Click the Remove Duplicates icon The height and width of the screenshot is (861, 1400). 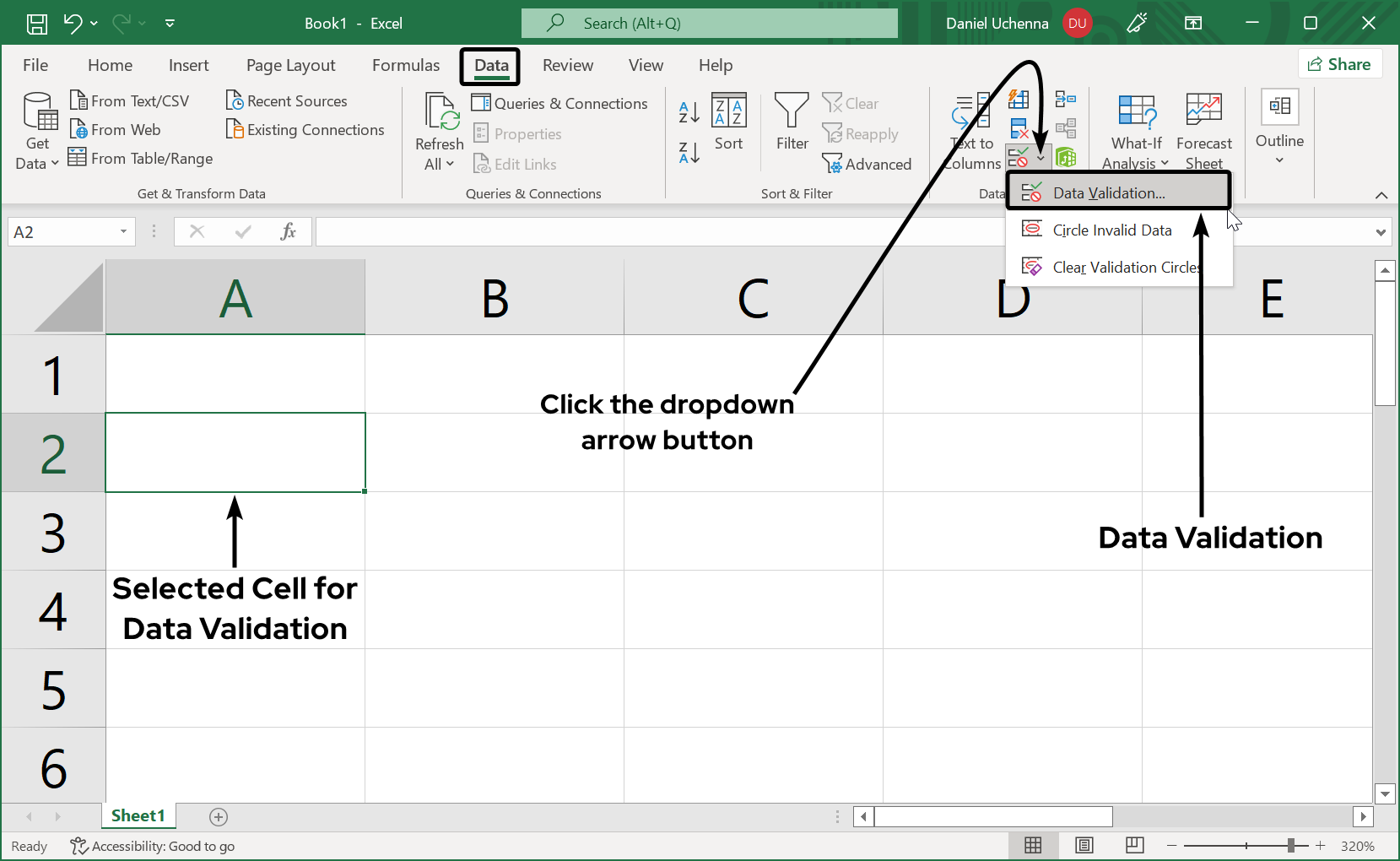(1019, 128)
